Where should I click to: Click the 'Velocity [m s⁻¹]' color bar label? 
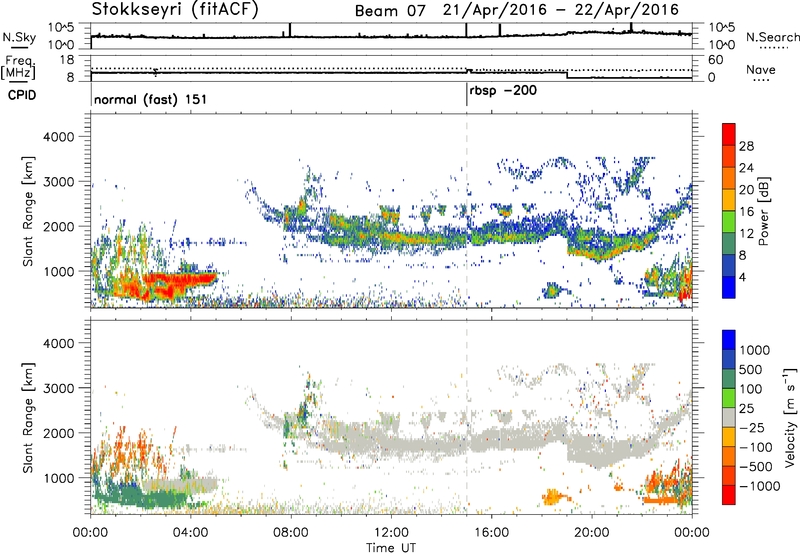tap(790, 417)
